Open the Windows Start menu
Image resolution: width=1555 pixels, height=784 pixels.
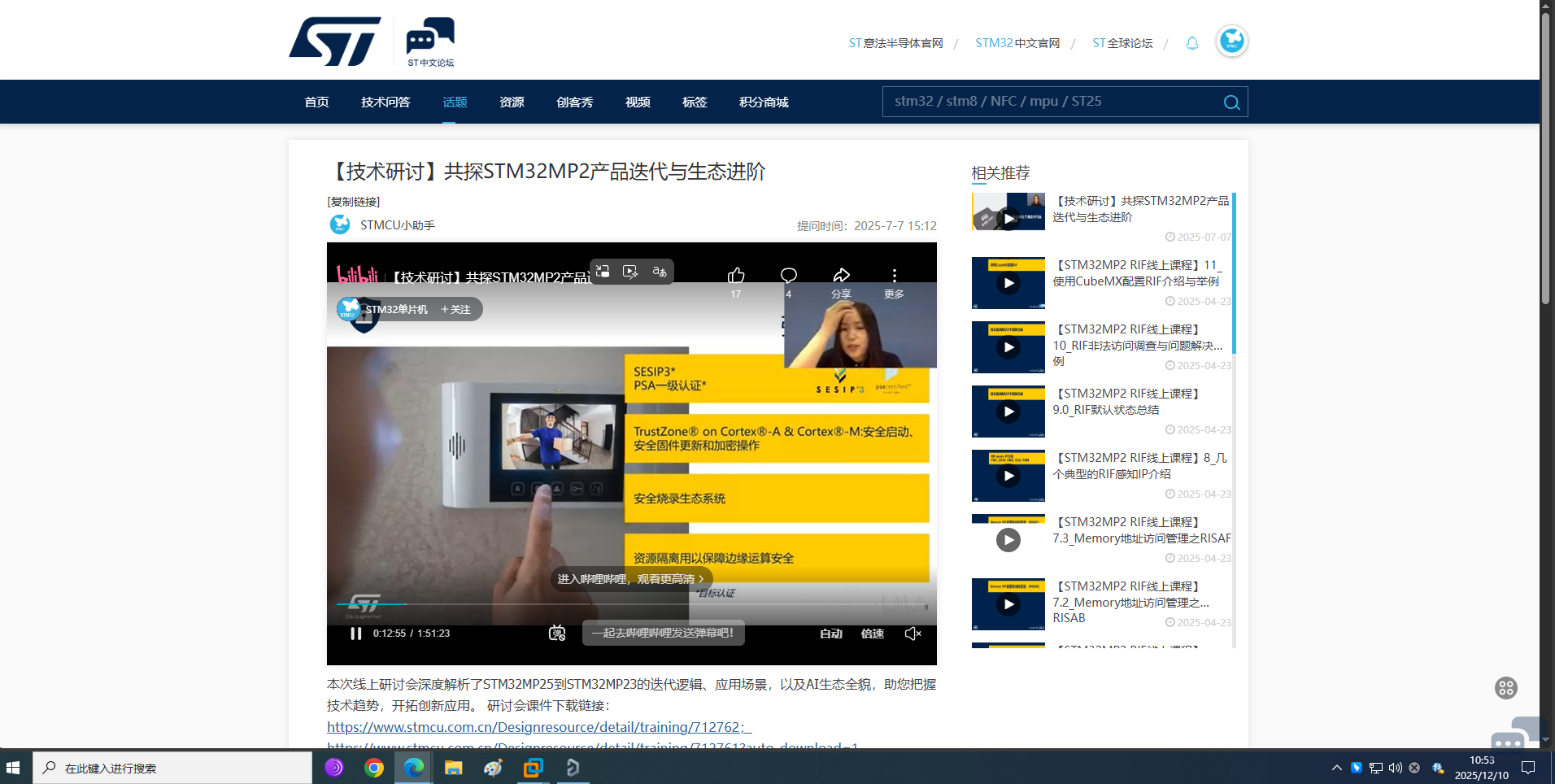(13, 768)
